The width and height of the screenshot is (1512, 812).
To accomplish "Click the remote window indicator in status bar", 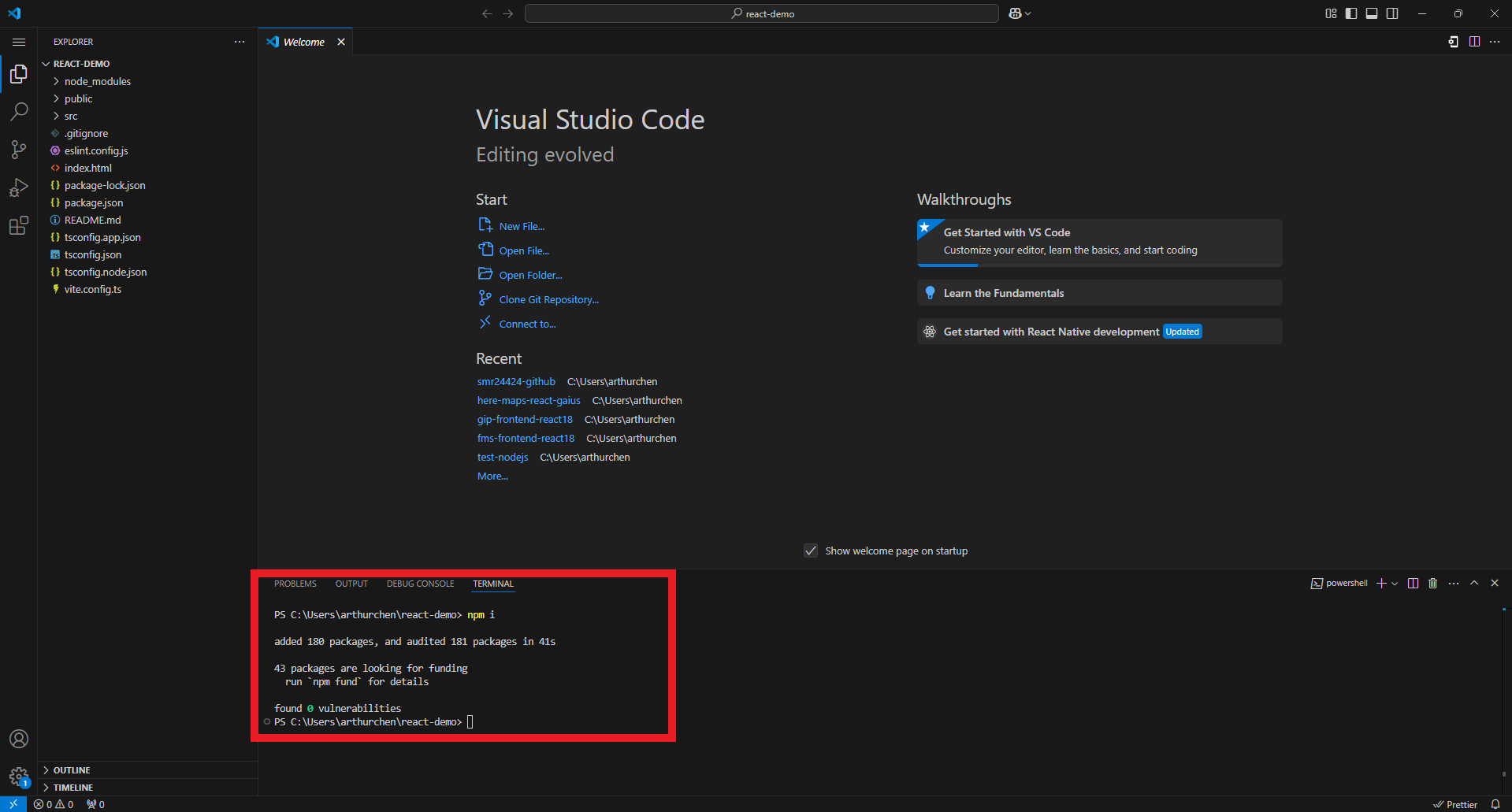I will 13,804.
